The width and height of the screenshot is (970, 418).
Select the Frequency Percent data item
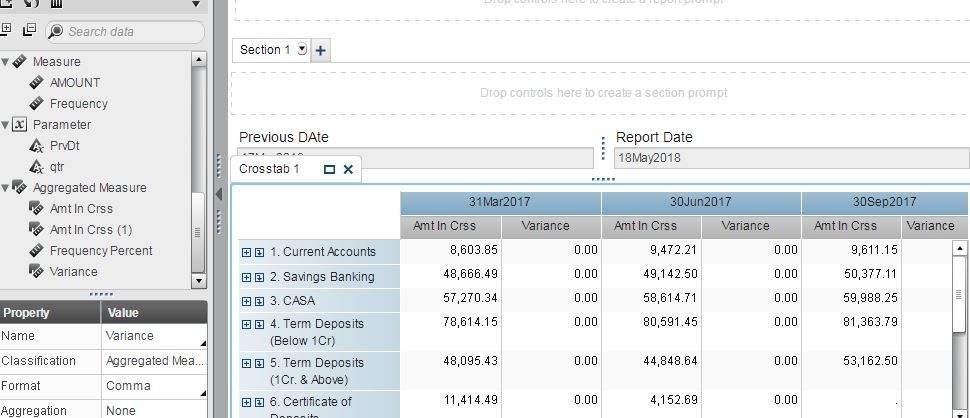[x=101, y=251]
